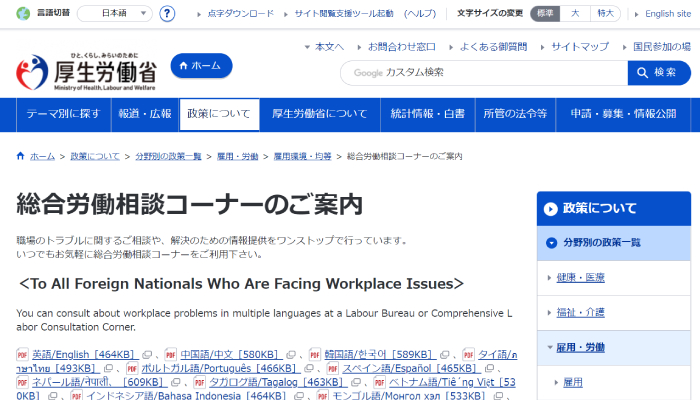Click the blue ホーム button

201,66
